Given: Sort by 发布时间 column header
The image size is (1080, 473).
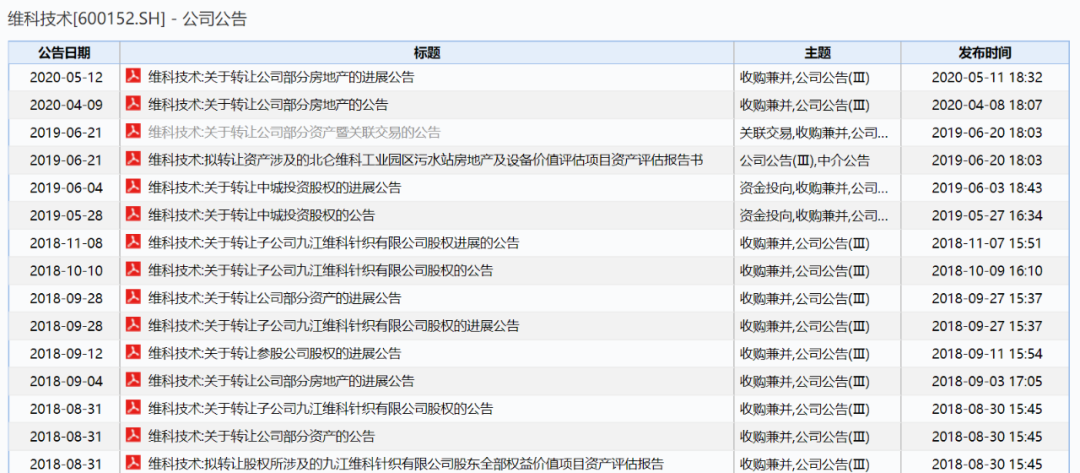Looking at the screenshot, I should 985,53.
